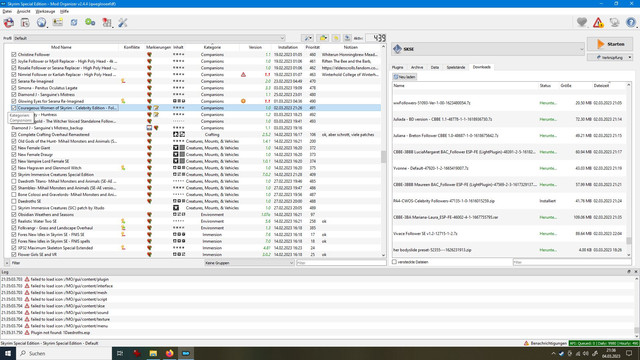
Task: Click conflict icon on XP32 Maximum Skeleton row
Action: 123,248
